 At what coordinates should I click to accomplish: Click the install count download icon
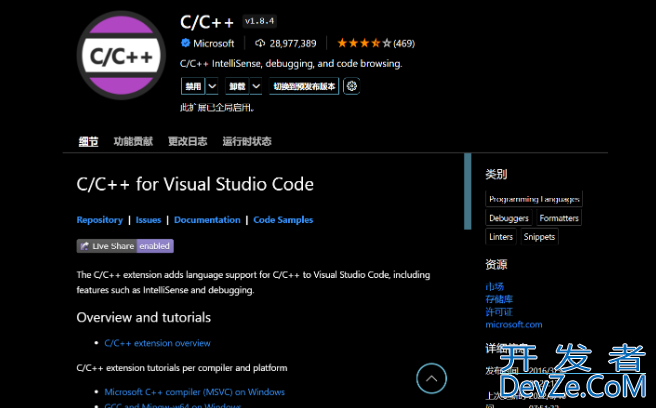[260, 44]
